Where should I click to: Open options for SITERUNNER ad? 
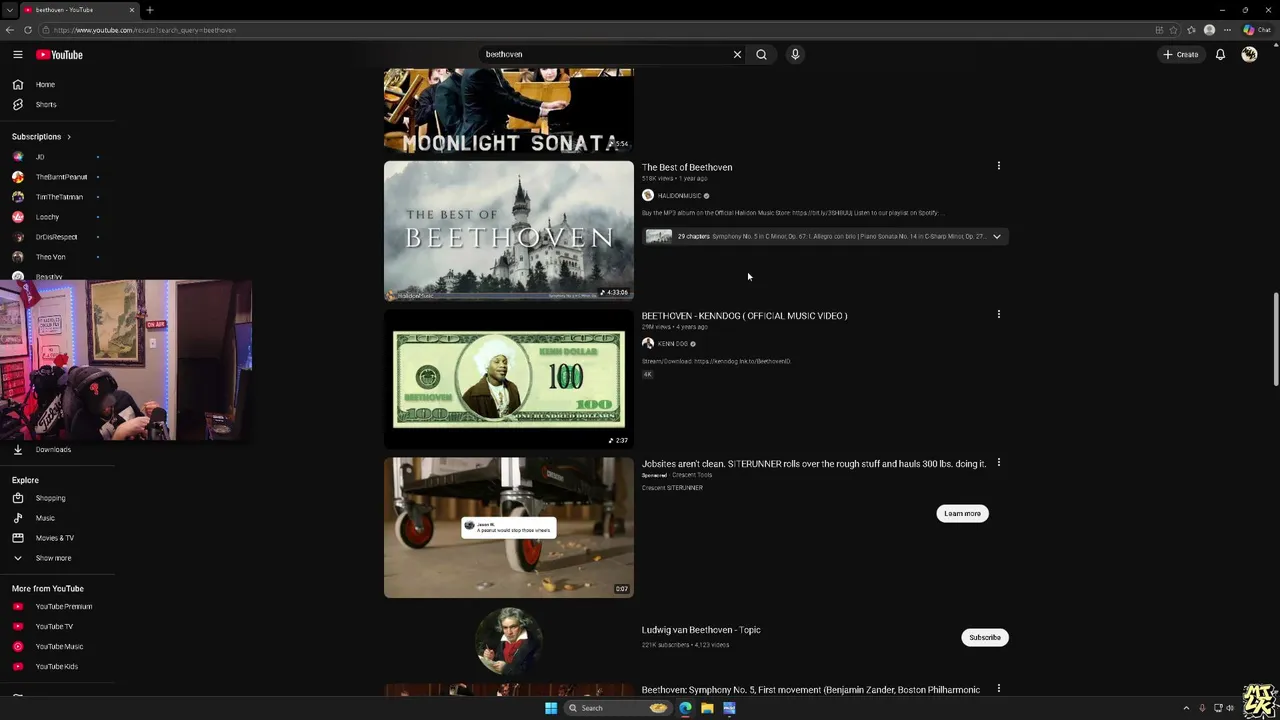(998, 463)
